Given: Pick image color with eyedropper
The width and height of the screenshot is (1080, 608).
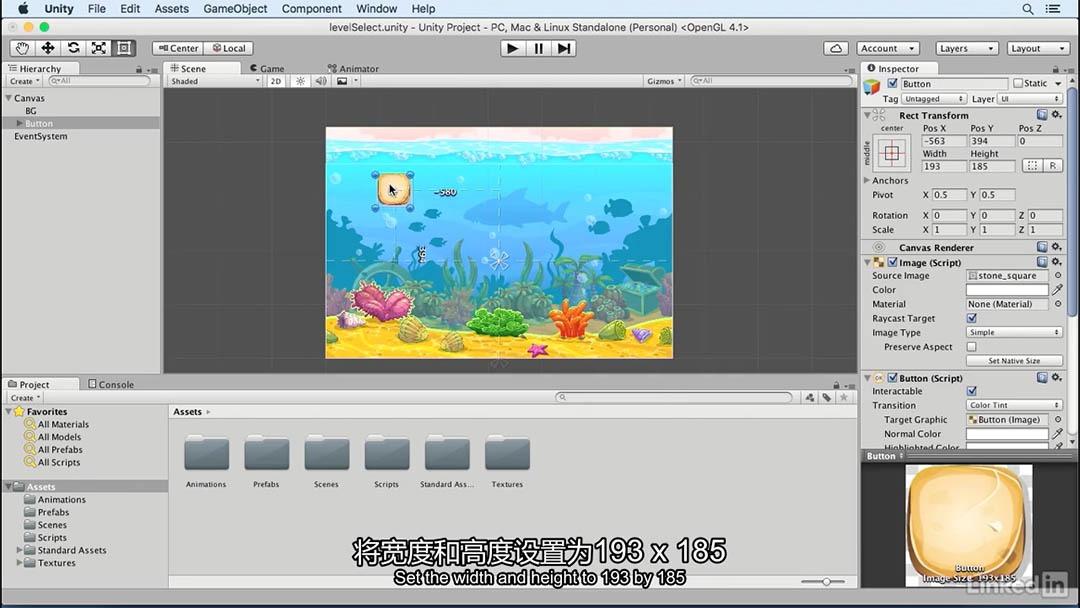Looking at the screenshot, I should tap(1057, 290).
